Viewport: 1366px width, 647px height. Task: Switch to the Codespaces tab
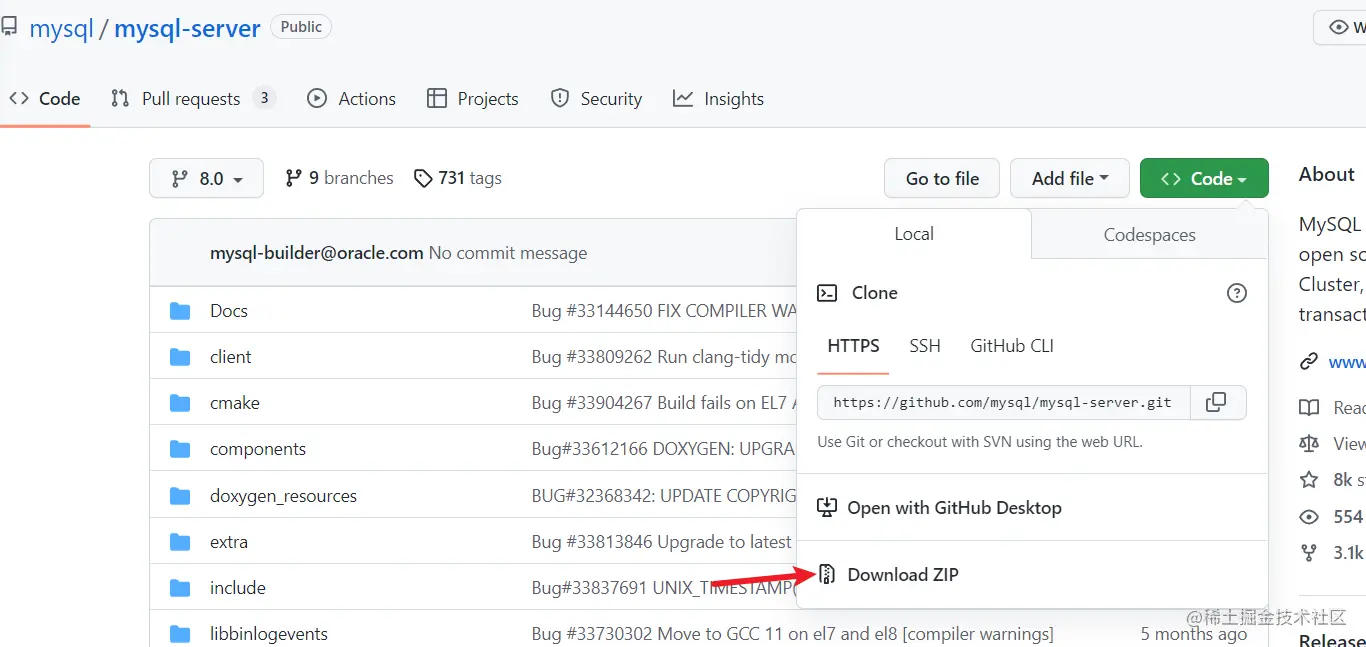1150,235
